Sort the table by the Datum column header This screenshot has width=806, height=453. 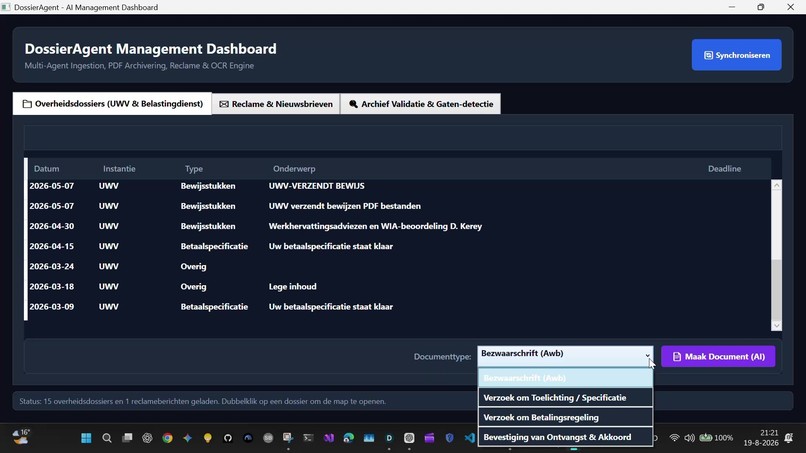pyautogui.click(x=46, y=169)
